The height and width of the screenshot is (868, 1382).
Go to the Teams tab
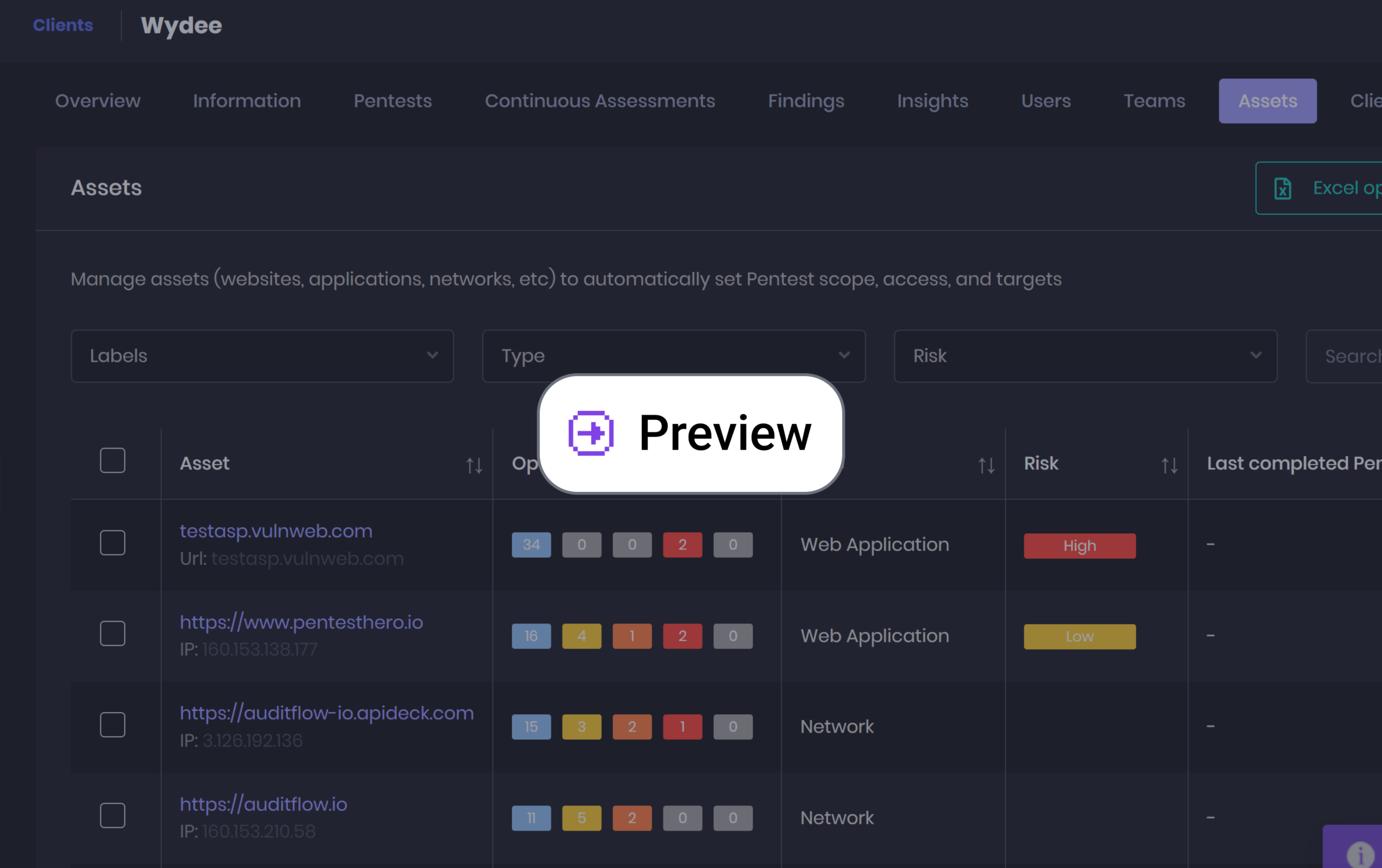(x=1154, y=101)
